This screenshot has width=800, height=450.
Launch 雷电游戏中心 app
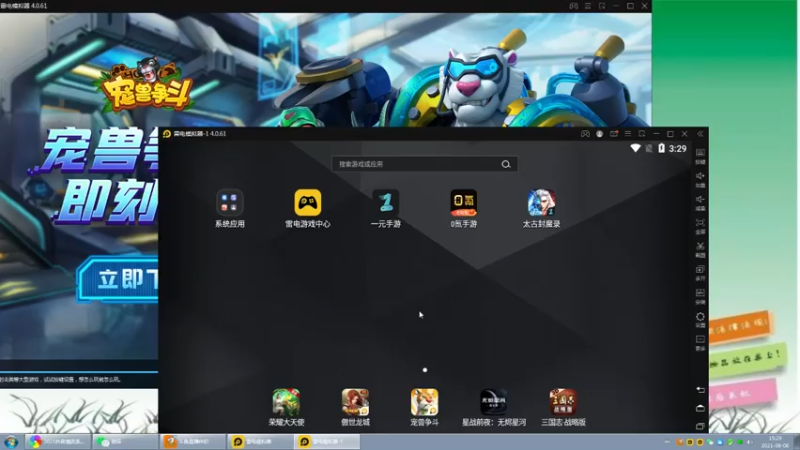coord(308,203)
